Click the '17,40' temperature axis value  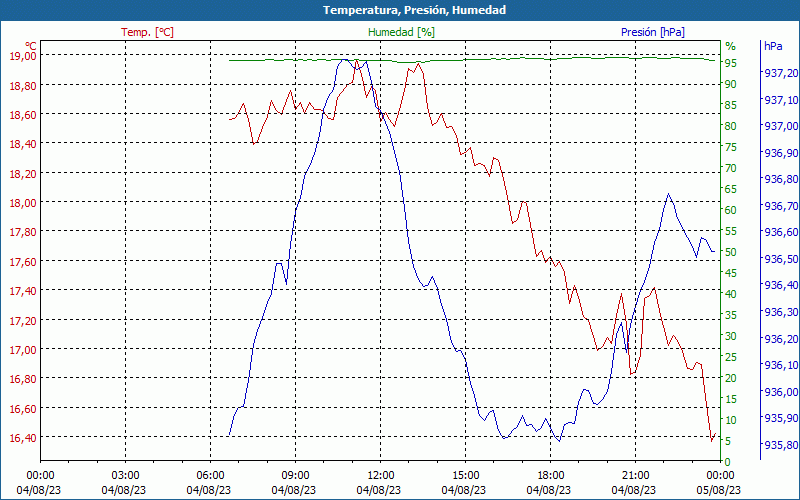pos(23,291)
